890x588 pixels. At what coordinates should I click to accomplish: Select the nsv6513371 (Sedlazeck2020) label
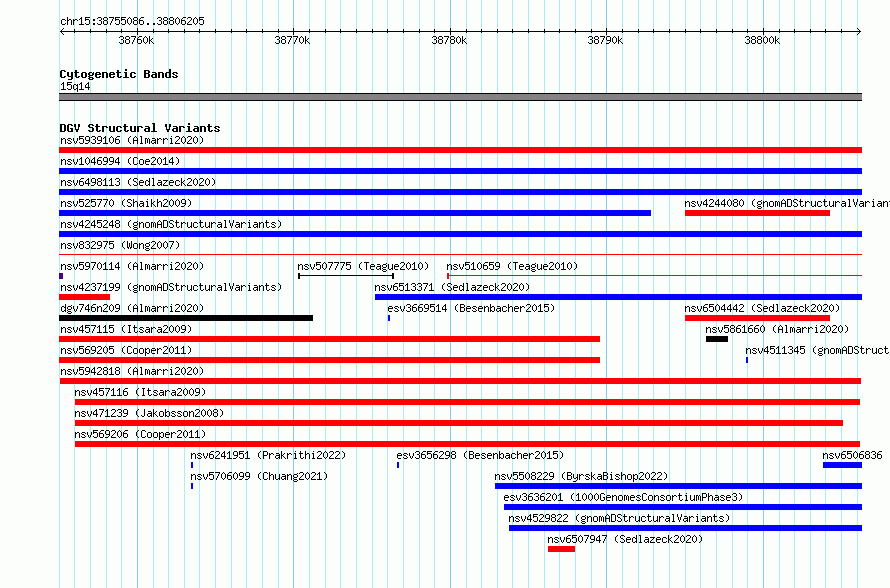(x=452, y=287)
